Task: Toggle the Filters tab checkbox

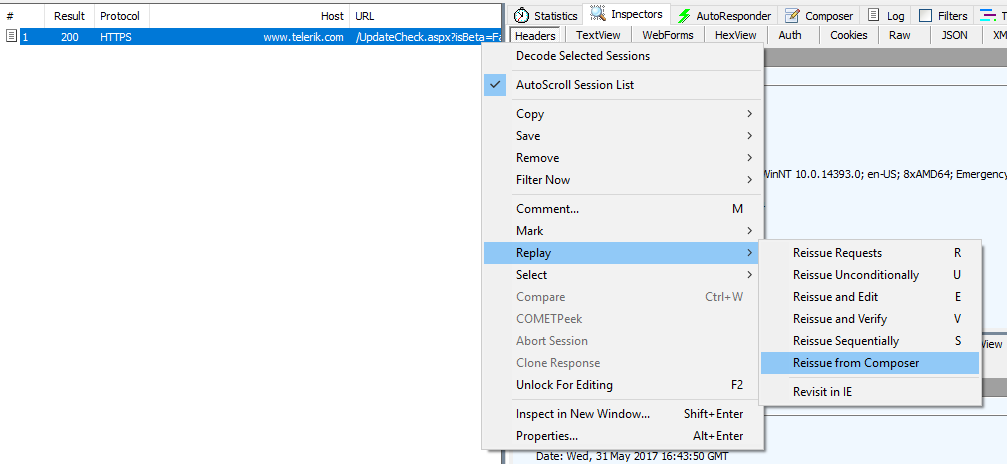Action: tap(925, 16)
